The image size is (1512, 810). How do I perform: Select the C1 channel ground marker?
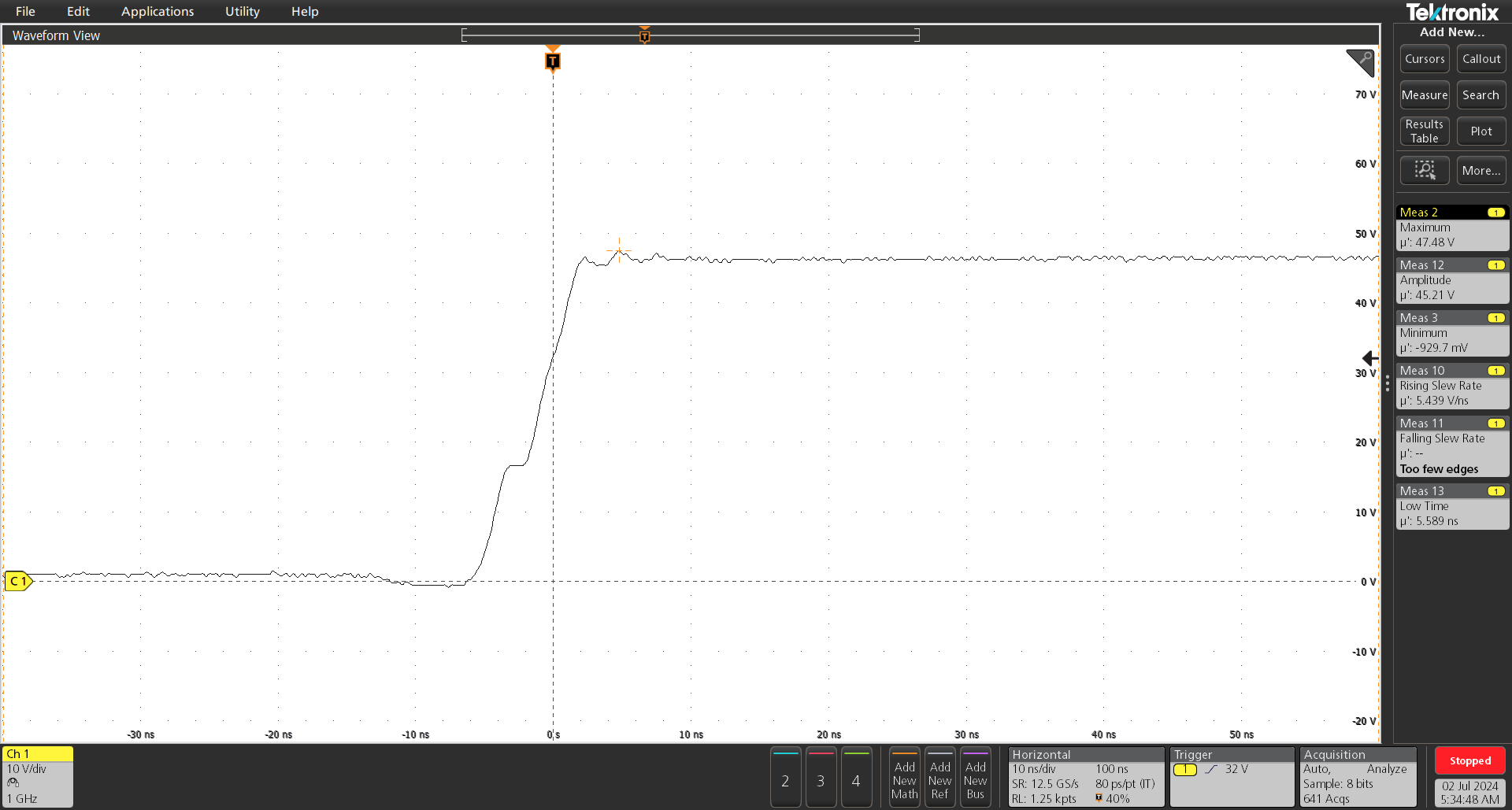(x=17, y=581)
